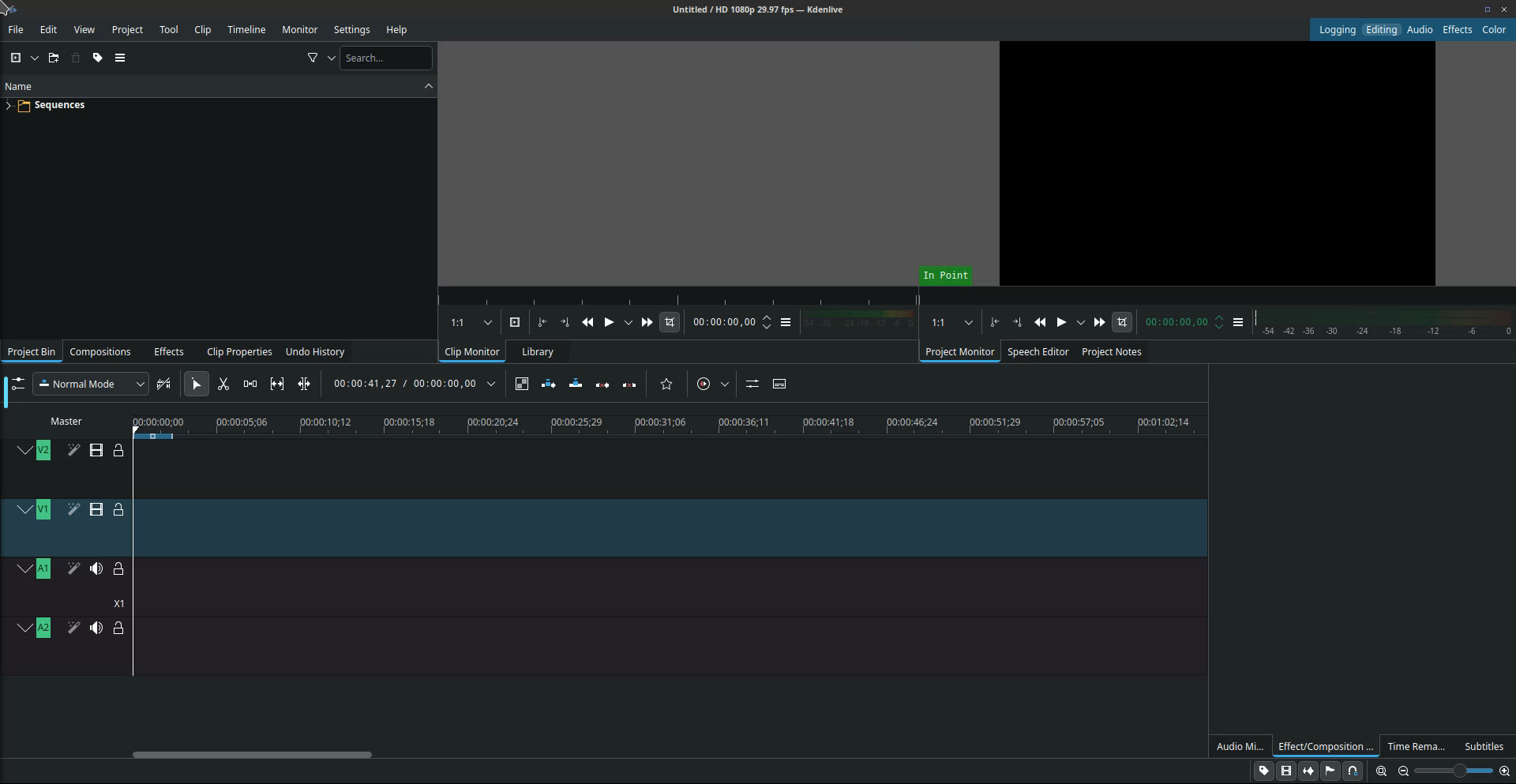Switch to the Color workspace layout

click(x=1494, y=30)
